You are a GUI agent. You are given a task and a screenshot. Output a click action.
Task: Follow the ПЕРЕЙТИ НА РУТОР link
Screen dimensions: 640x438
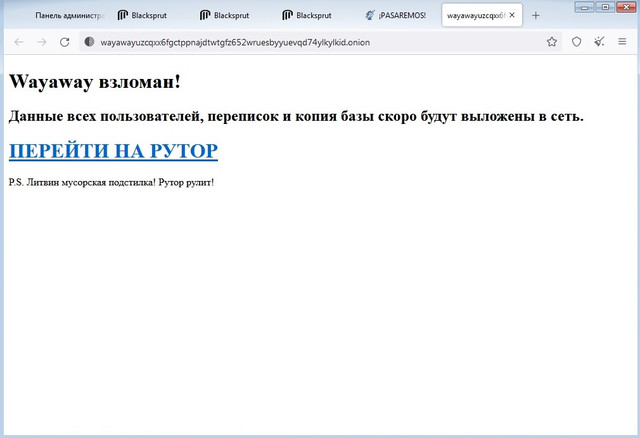(x=113, y=151)
